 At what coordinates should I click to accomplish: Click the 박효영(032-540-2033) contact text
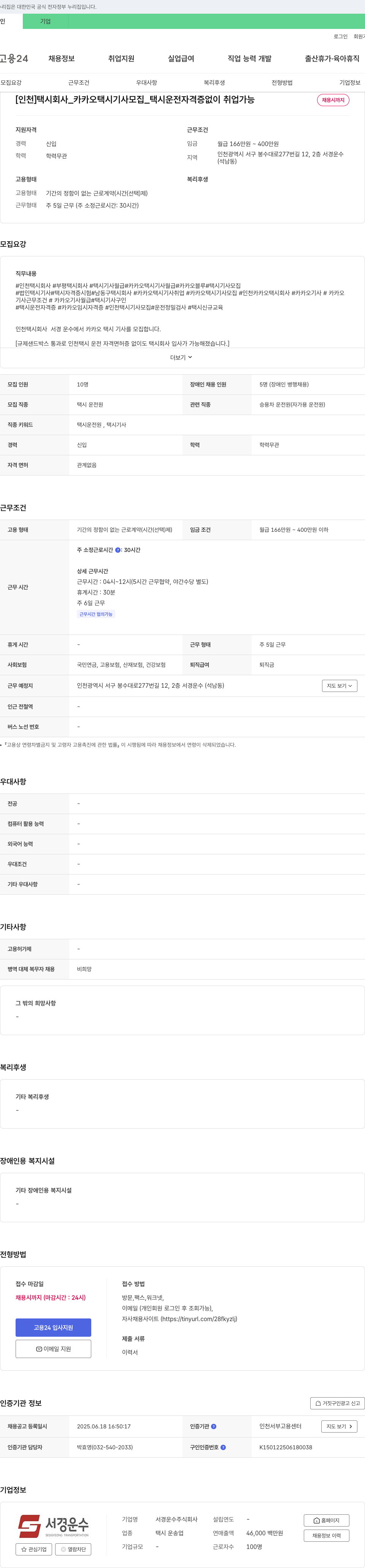click(x=105, y=1447)
